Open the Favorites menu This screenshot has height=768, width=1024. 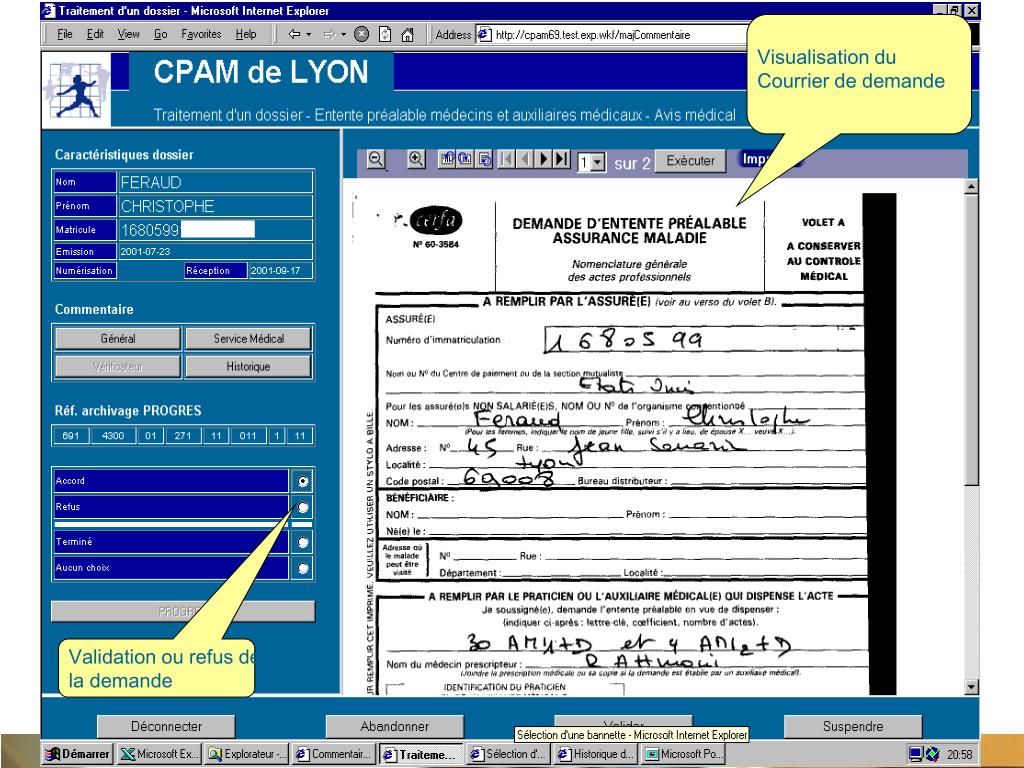coord(201,34)
